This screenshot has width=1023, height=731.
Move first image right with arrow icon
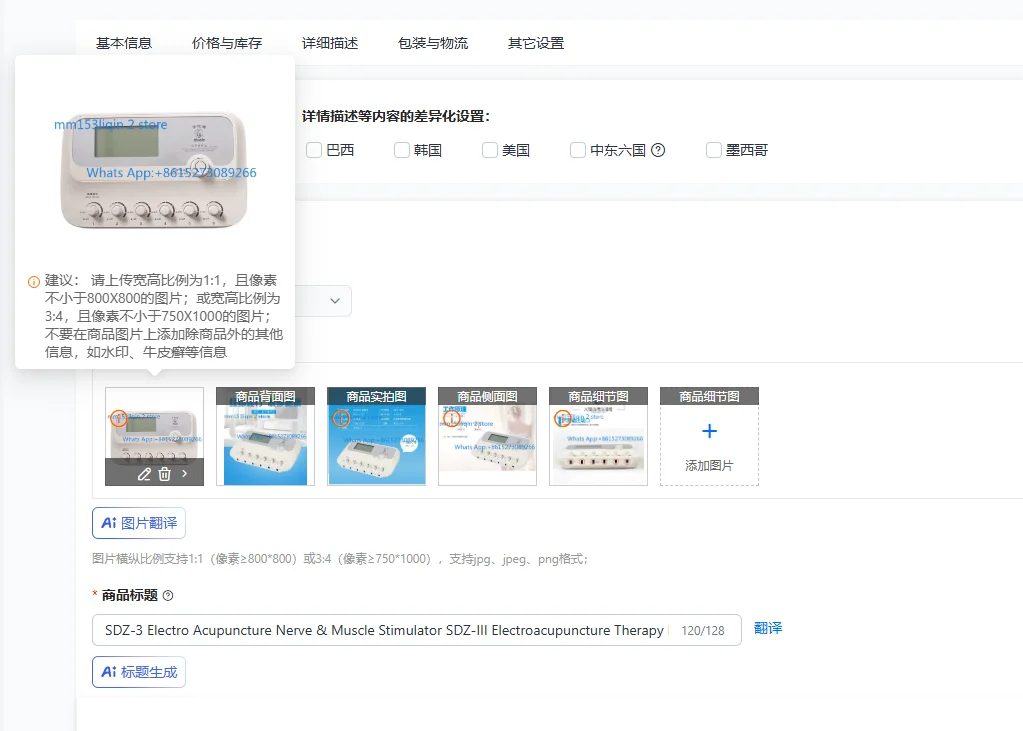pos(185,474)
